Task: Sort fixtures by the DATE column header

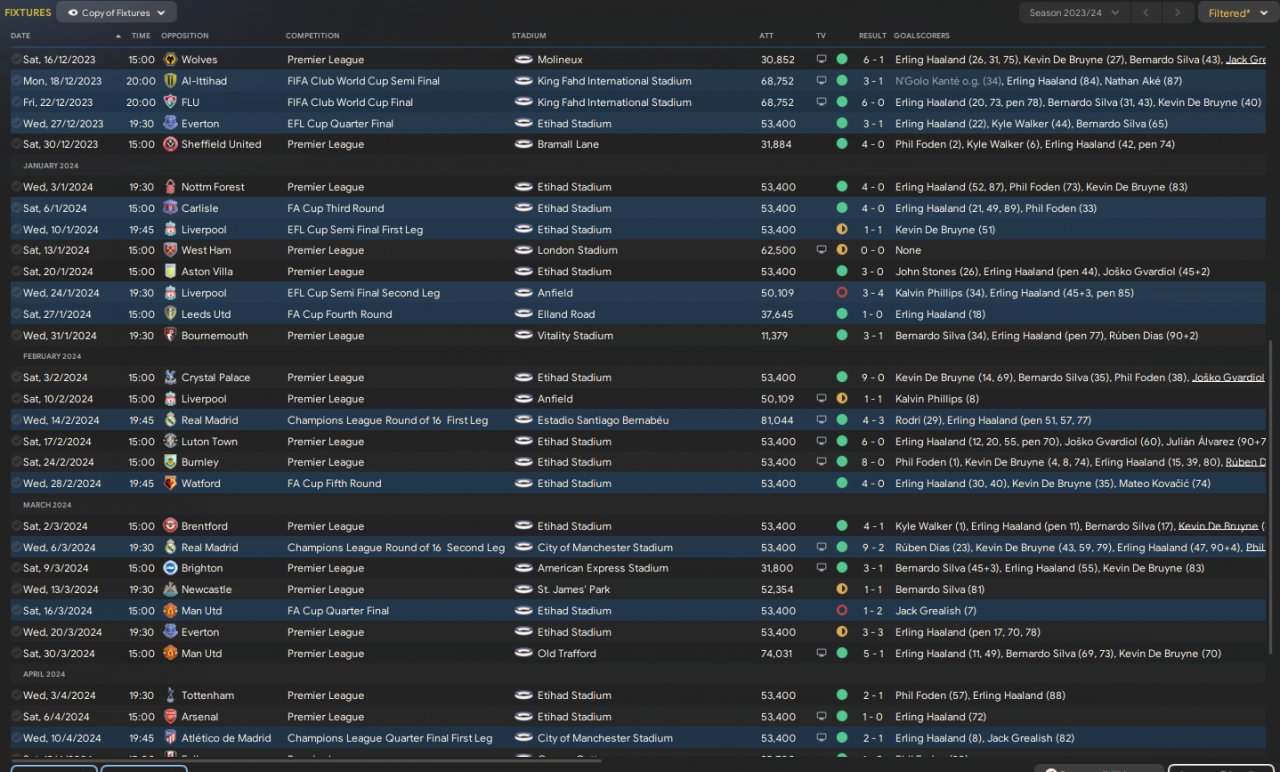Action: coord(21,36)
